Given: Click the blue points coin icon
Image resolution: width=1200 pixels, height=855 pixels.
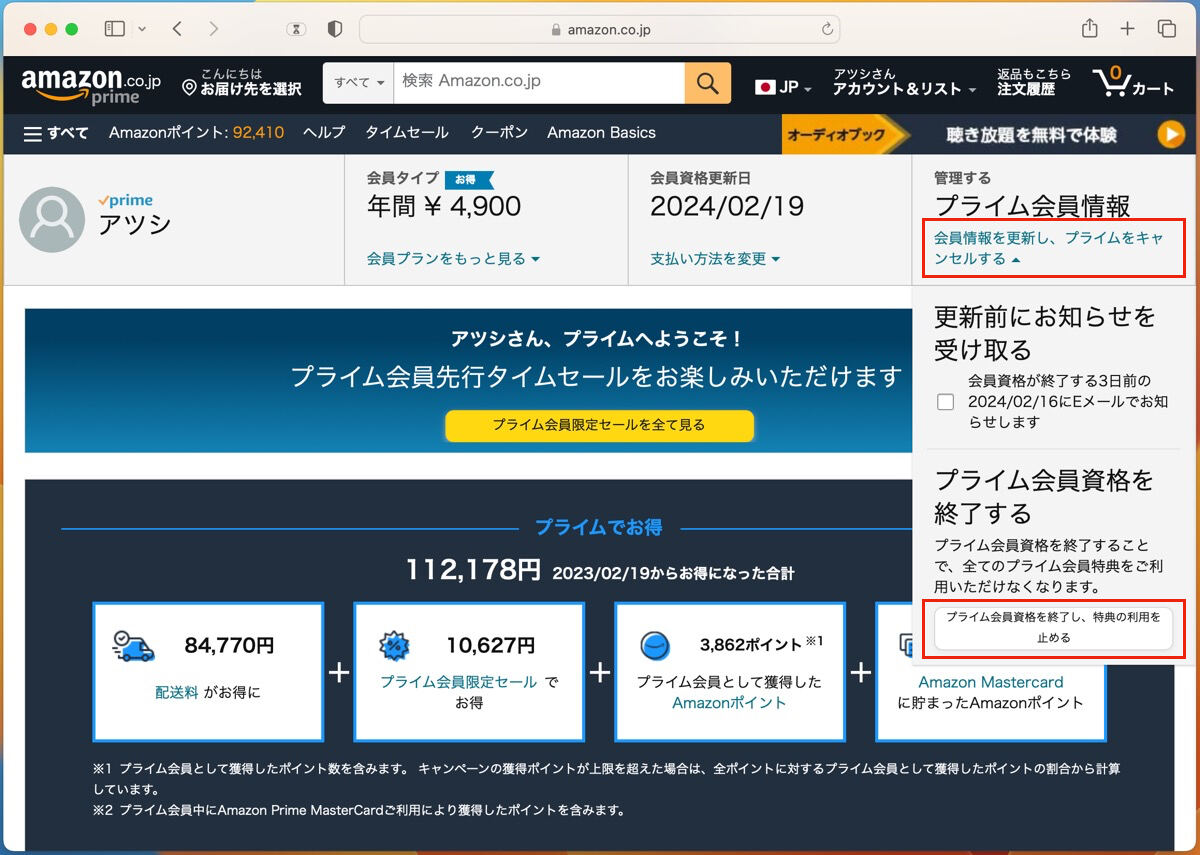Looking at the screenshot, I should (x=655, y=646).
